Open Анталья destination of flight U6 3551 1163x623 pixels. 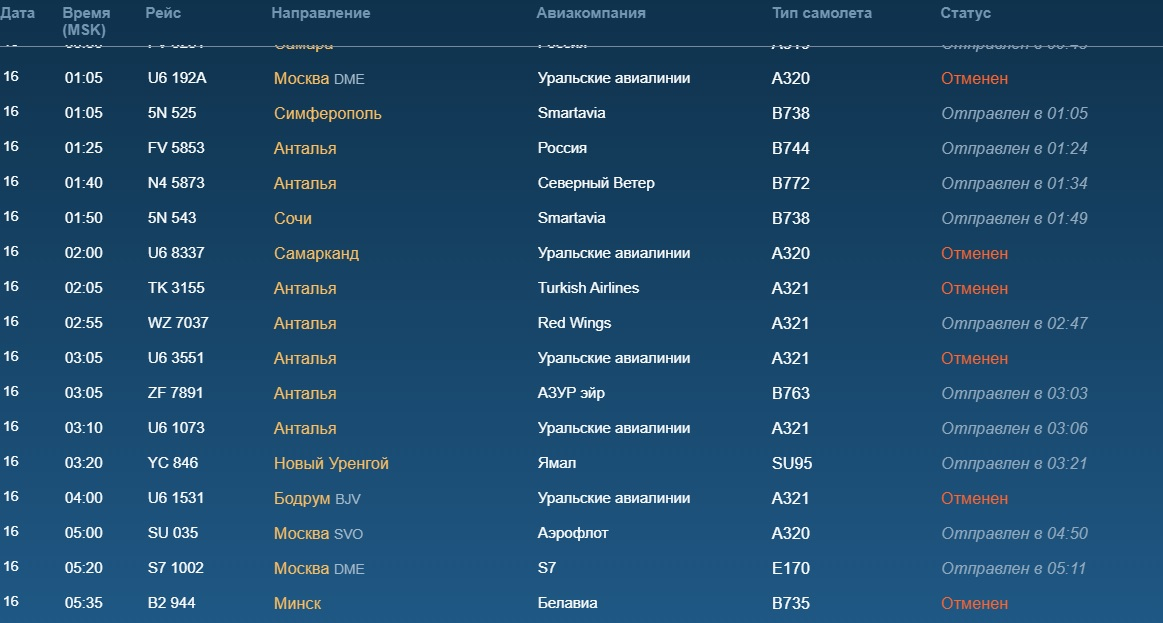click(x=305, y=358)
